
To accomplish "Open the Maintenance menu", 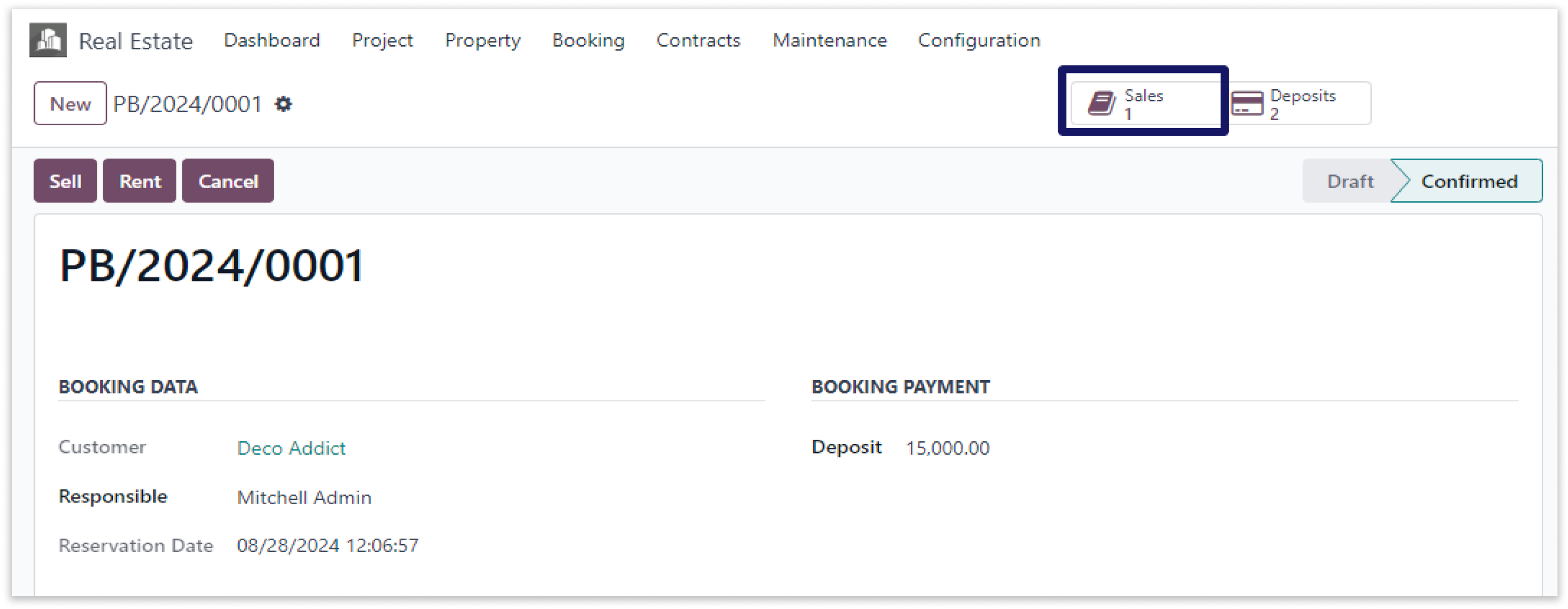I will tap(830, 40).
